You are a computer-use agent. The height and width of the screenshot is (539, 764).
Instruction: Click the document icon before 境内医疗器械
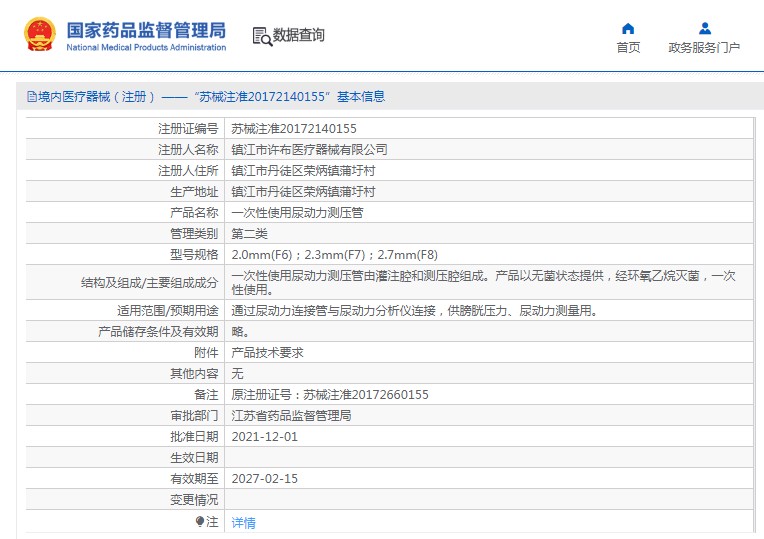pyautogui.click(x=32, y=96)
